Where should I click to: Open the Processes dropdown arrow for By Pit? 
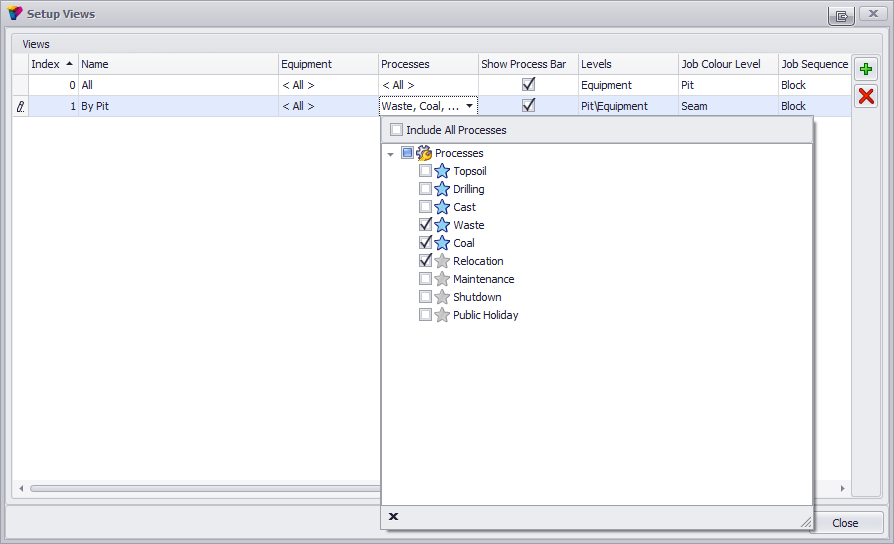[469, 106]
